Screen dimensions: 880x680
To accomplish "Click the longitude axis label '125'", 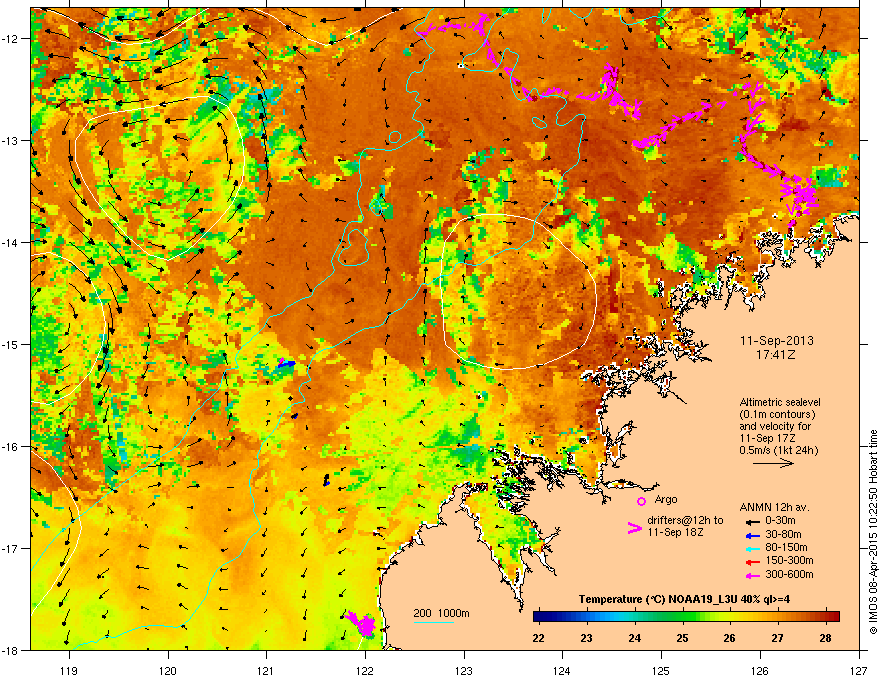I will point(661,670).
